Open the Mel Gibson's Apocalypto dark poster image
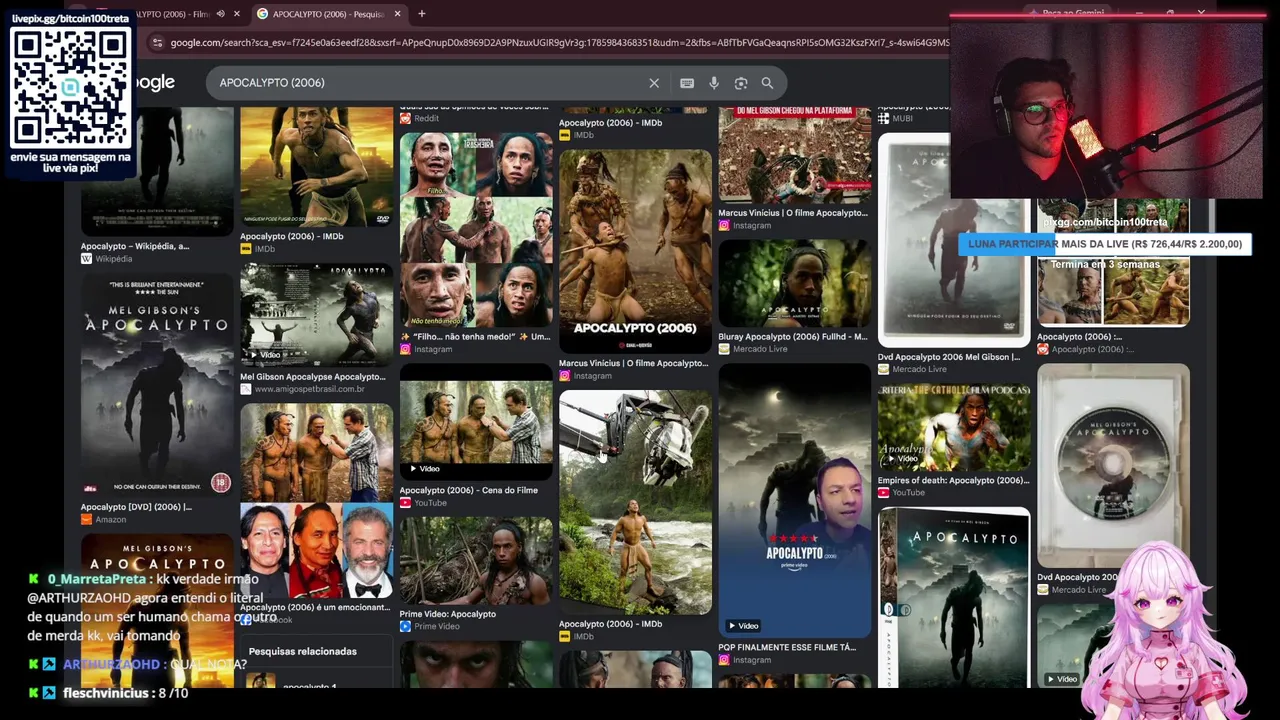1280x720 pixels. tap(157, 386)
